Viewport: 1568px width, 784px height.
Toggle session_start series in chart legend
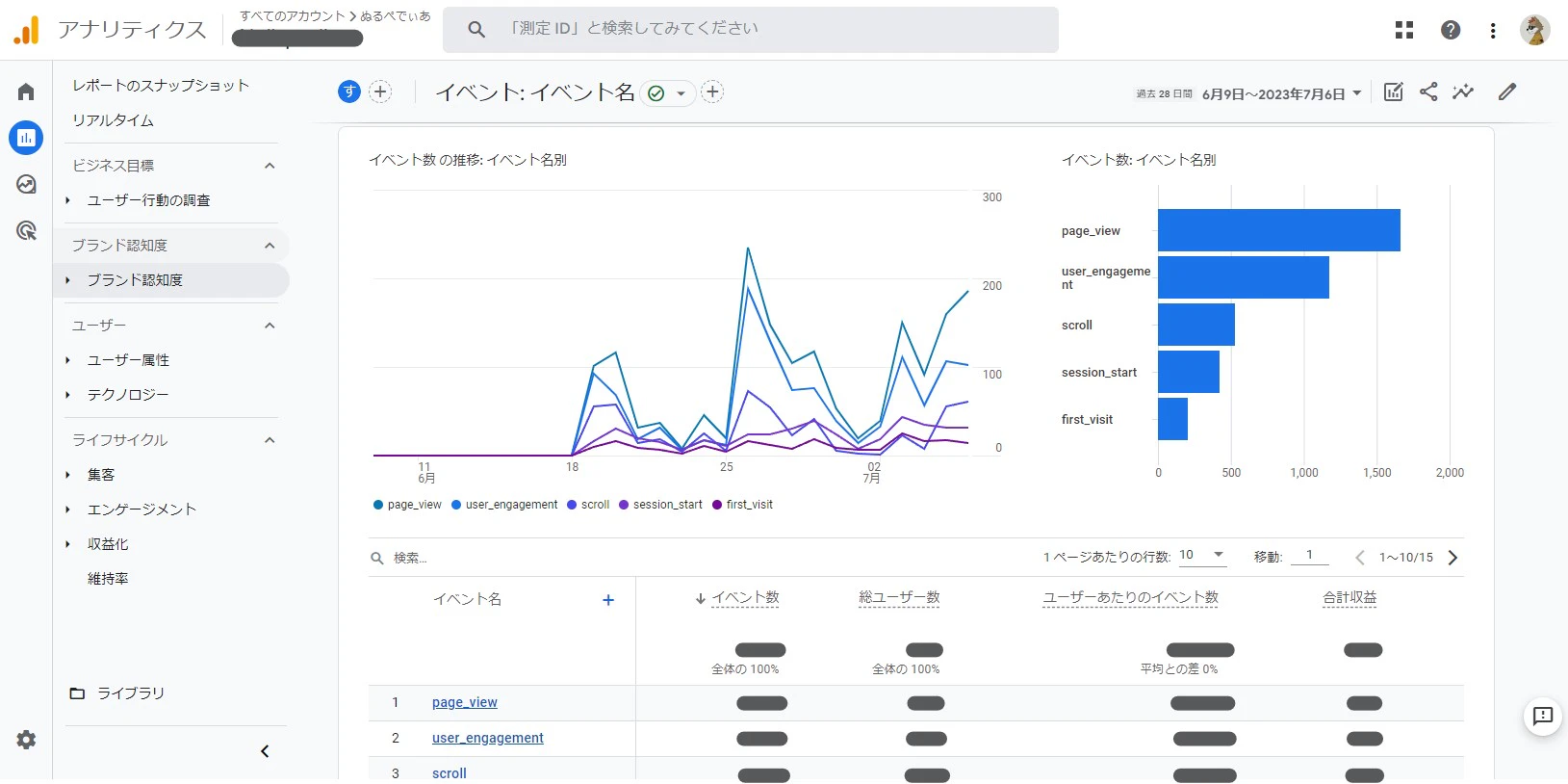pyautogui.click(x=660, y=505)
